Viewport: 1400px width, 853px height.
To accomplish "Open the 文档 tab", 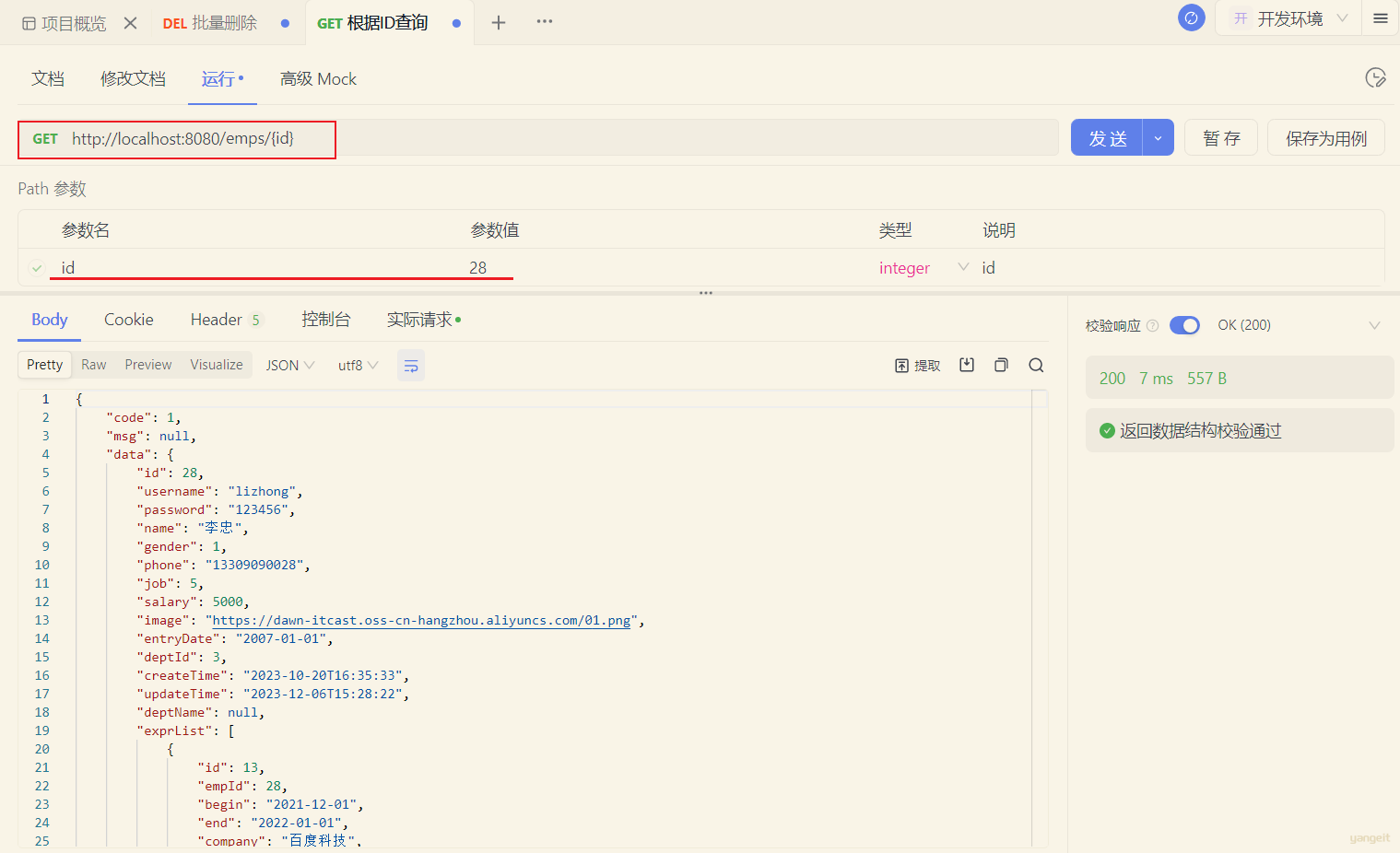I will point(48,79).
